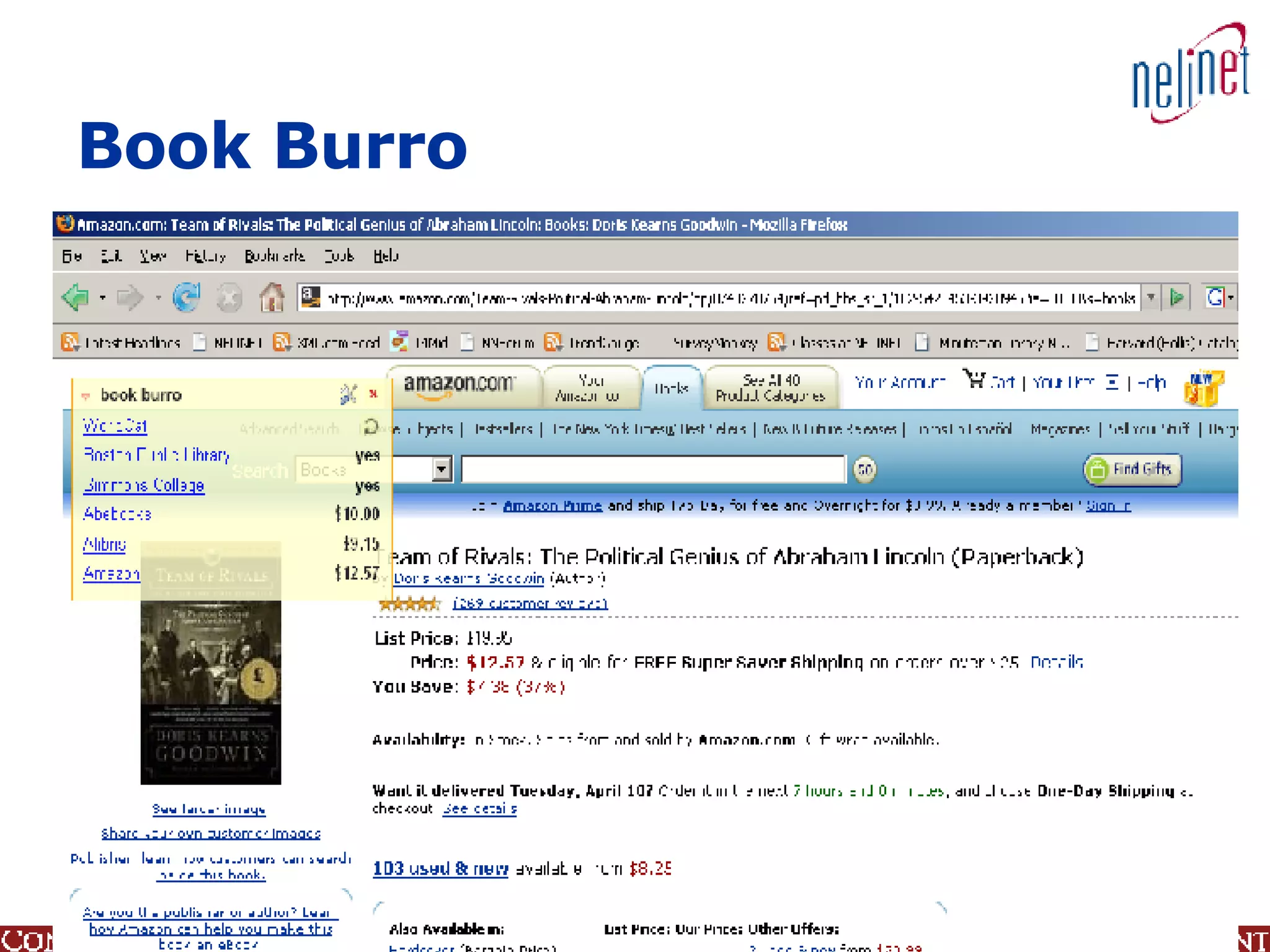The height and width of the screenshot is (952, 1270).
Task: Expand the address bar URL dropdown
Action: click(x=1151, y=298)
